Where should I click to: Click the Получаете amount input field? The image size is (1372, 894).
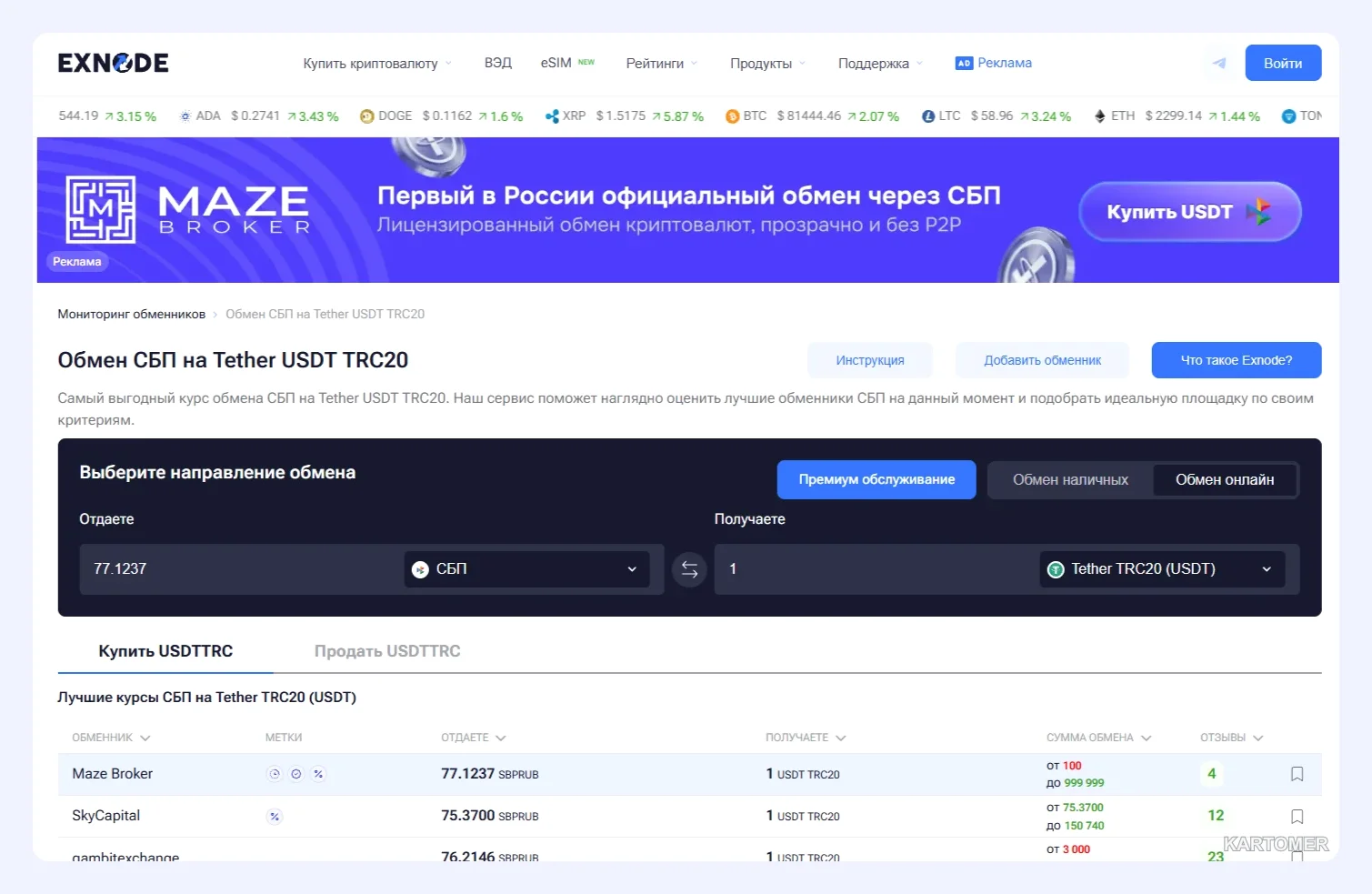tap(876, 569)
